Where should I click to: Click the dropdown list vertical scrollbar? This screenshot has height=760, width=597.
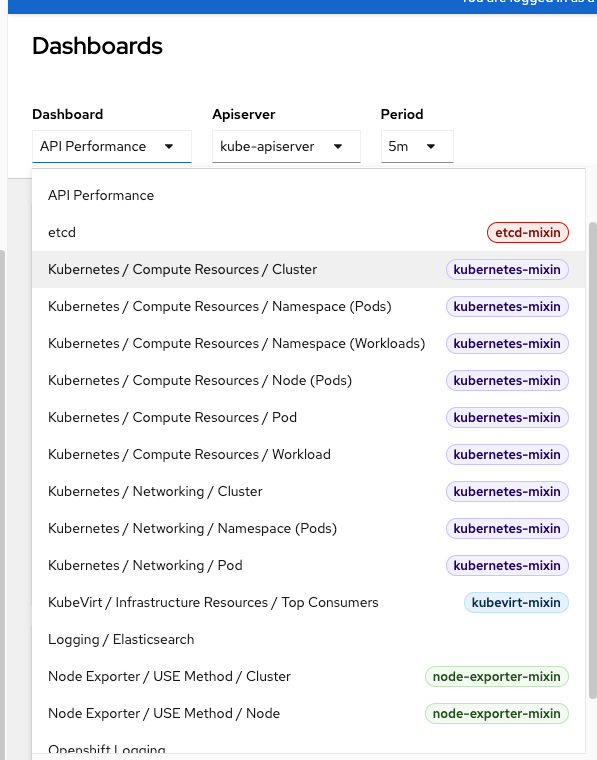[593, 460]
